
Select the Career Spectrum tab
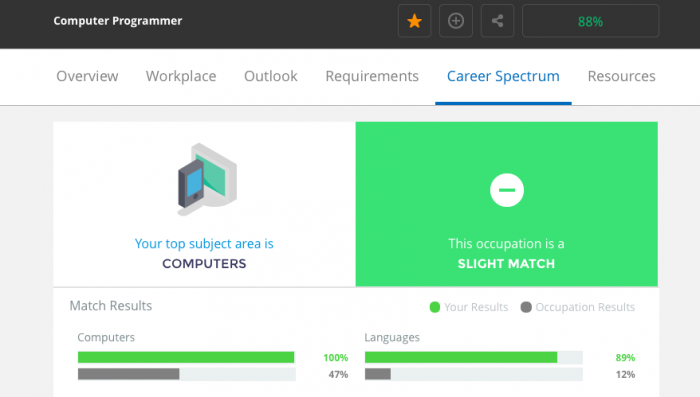[x=503, y=76]
